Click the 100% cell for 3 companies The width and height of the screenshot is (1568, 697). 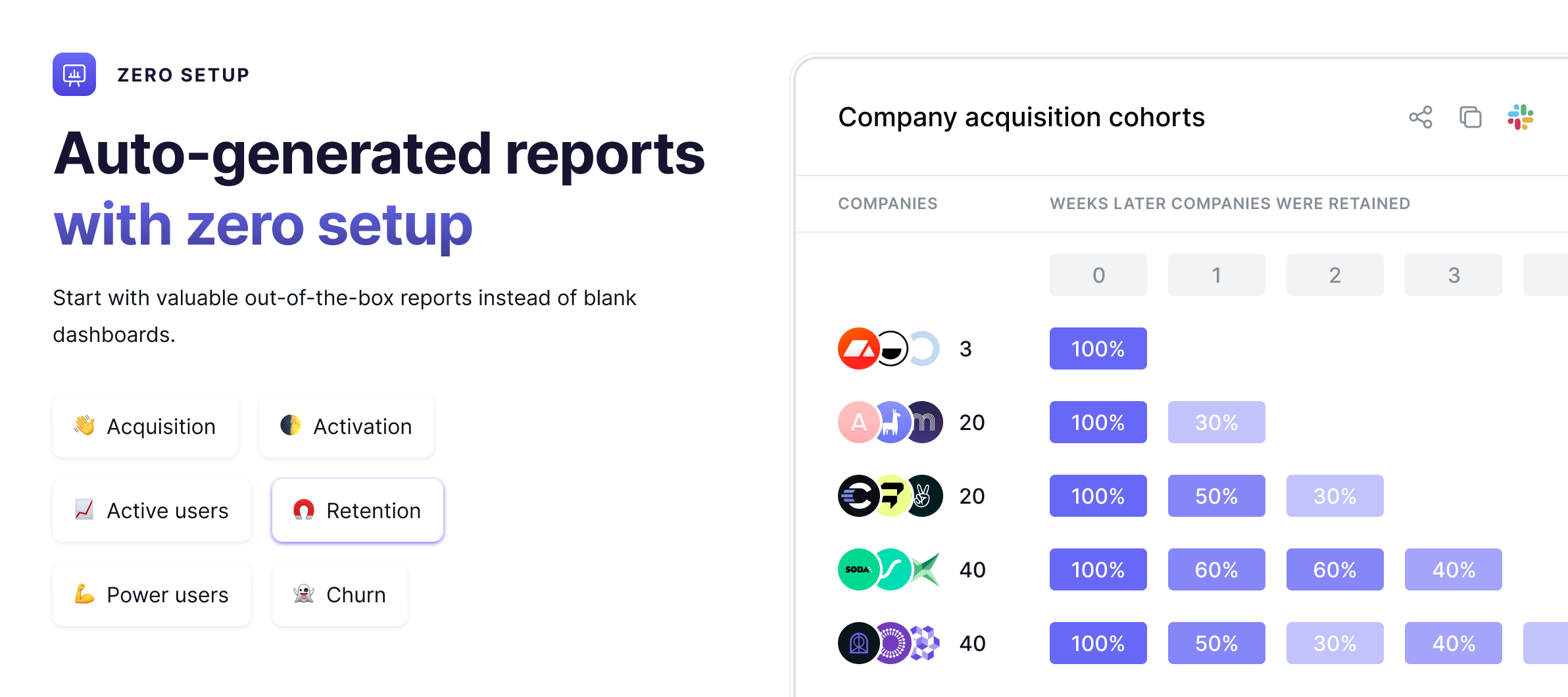coord(1098,348)
